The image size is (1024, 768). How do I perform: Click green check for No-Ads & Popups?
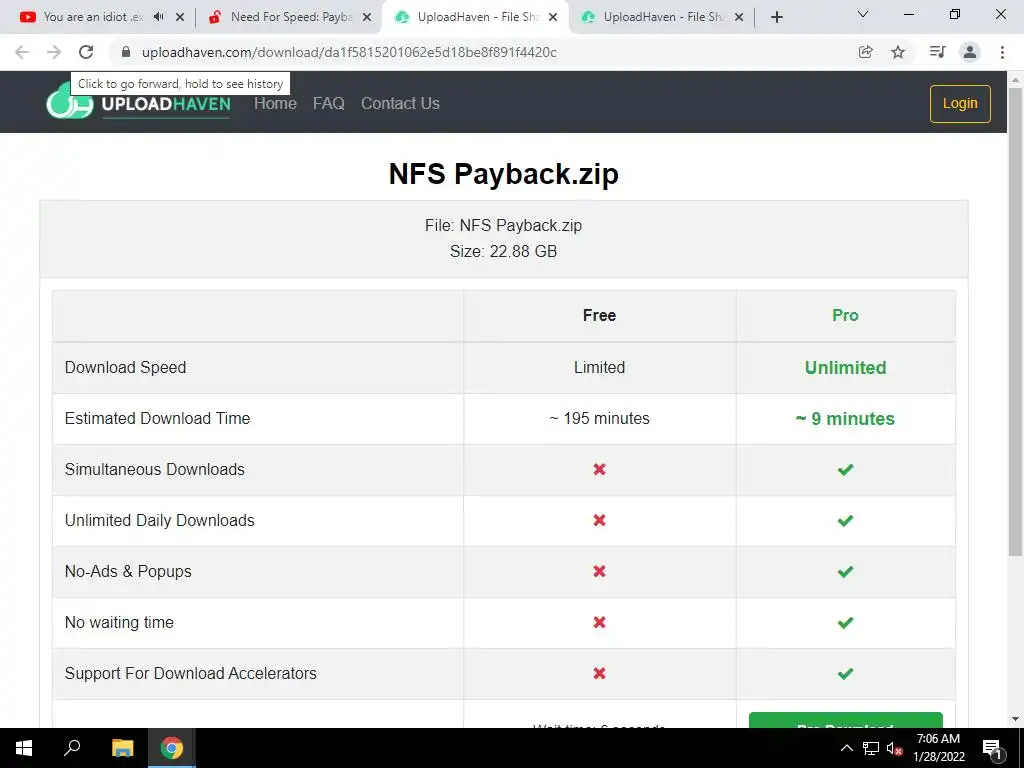845,571
